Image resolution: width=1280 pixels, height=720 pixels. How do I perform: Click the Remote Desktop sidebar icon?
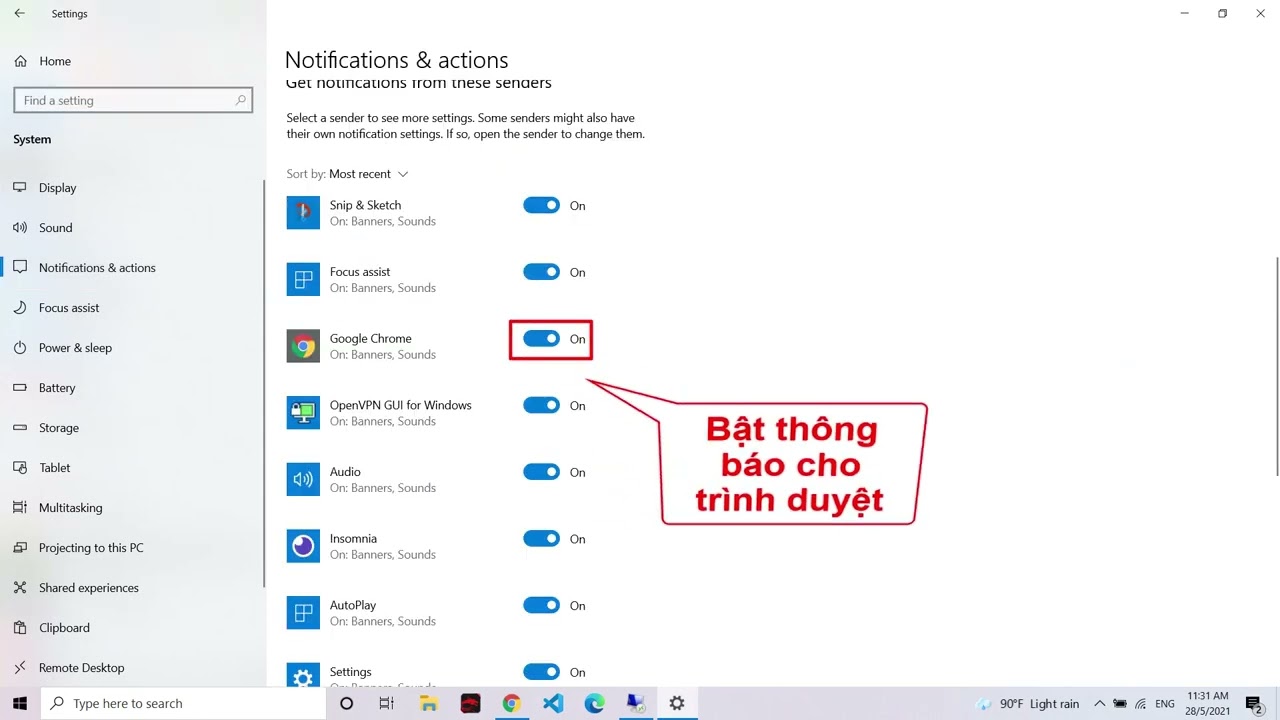pyautogui.click(x=20, y=668)
